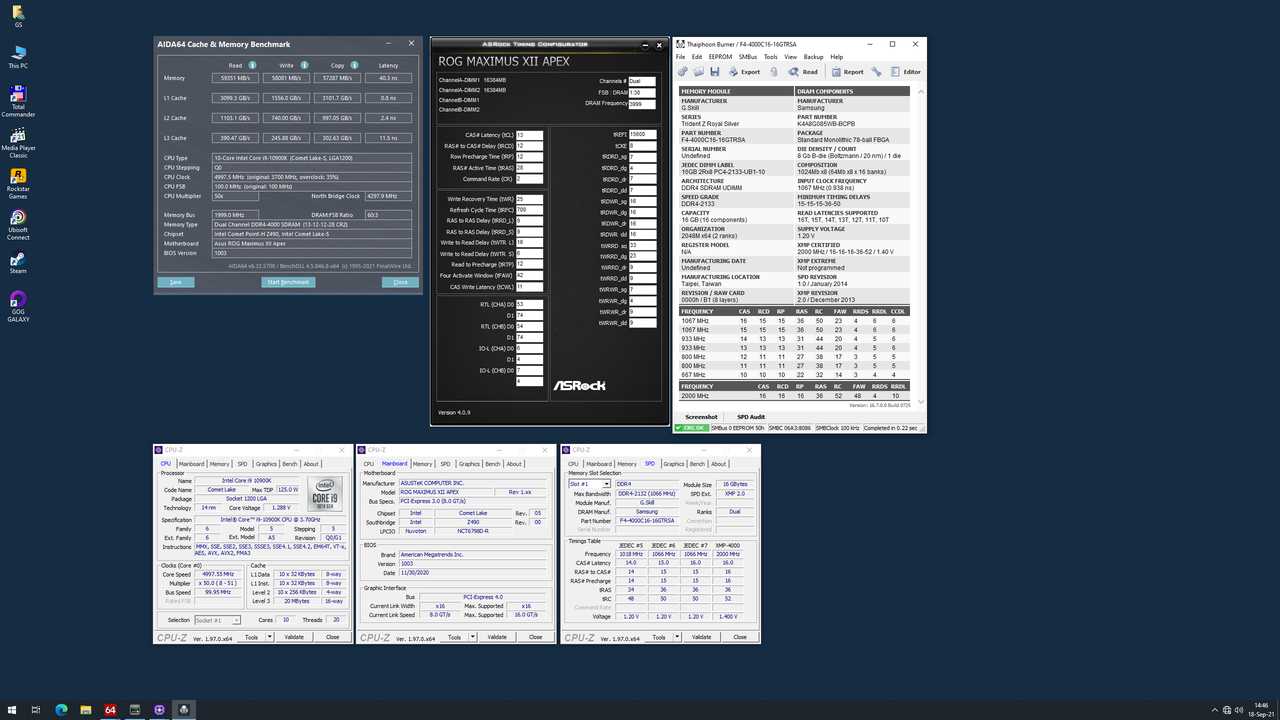This screenshot has height=720, width=1280.
Task: Click Thaiphoon Burner gears toolbar icon
Action: click(683, 72)
